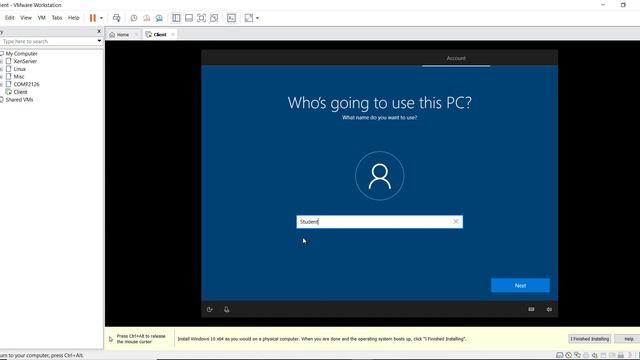Select Shared VMs in the library
This screenshot has width=640, height=360.
pos(19,100)
